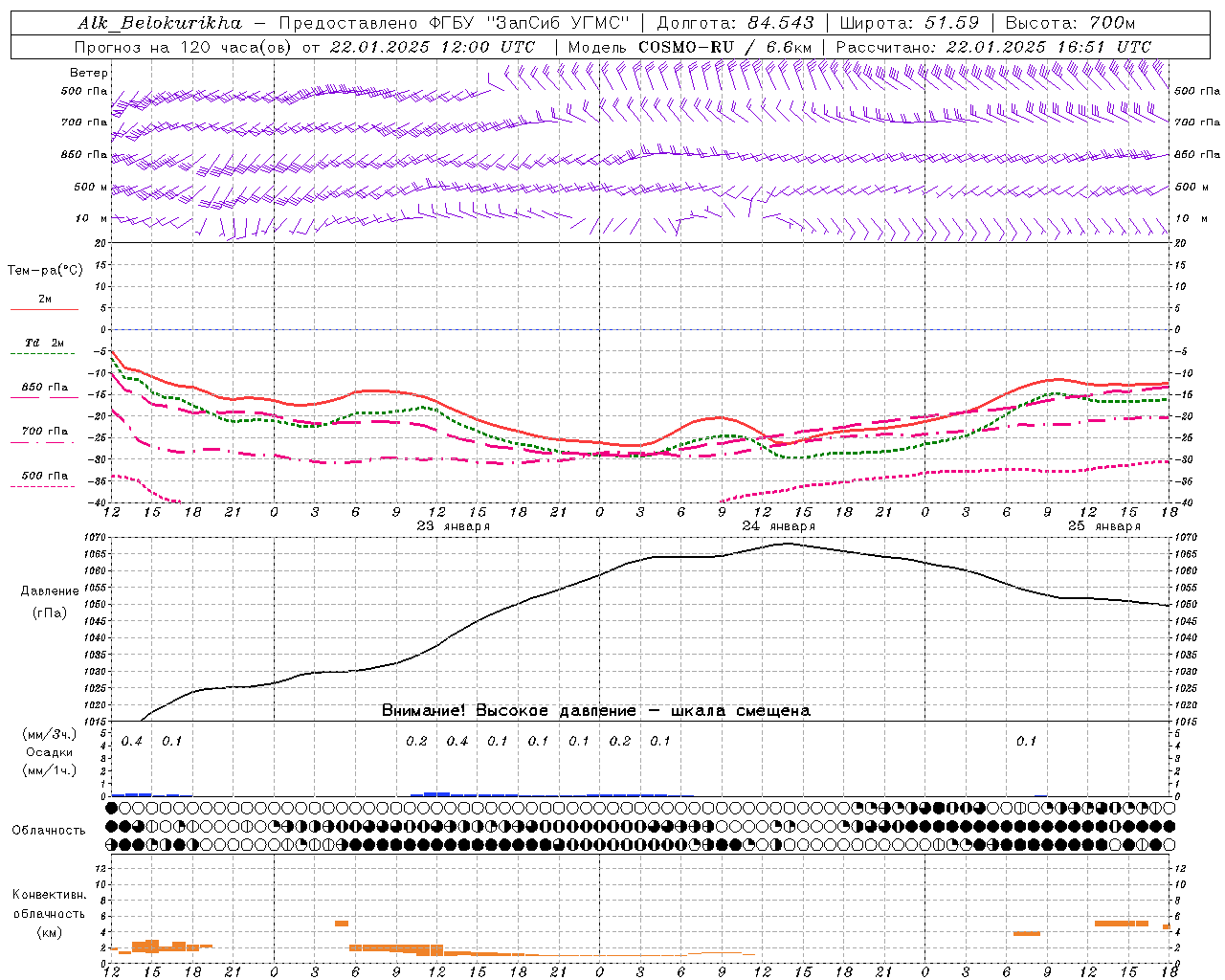Click the warning "Внимание! Высокое давление – шкала смещена"
Image resolution: width=1225 pixels, height=980 pixels.
tap(596, 711)
